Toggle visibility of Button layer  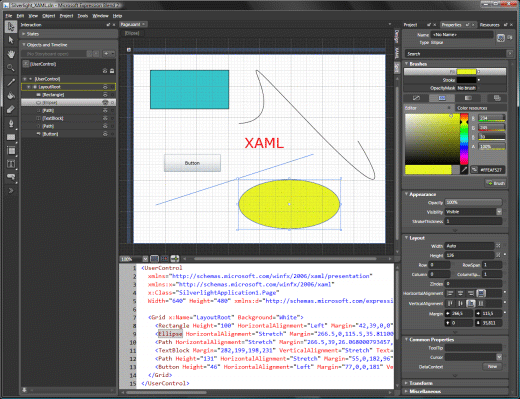[x=105, y=134]
